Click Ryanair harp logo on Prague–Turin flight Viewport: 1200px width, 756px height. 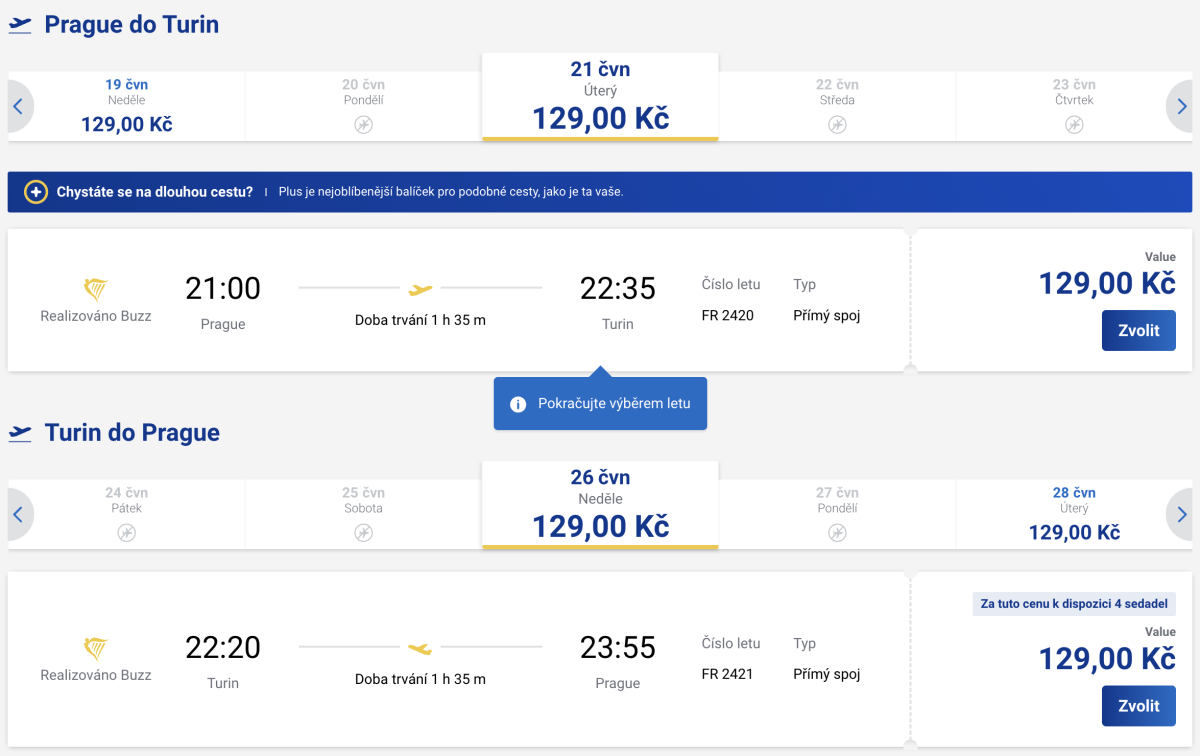point(96,290)
